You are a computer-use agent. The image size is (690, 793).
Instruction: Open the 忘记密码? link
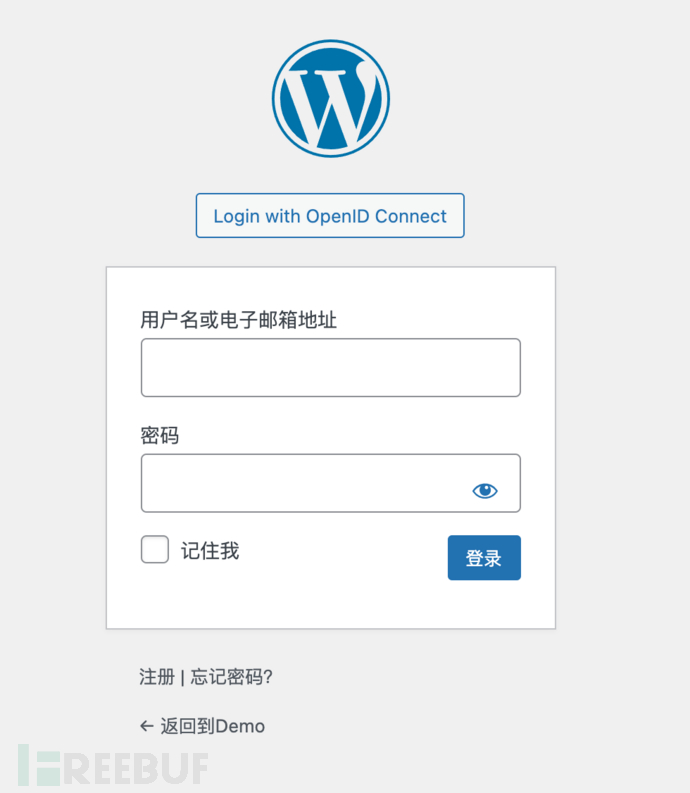[x=232, y=677]
